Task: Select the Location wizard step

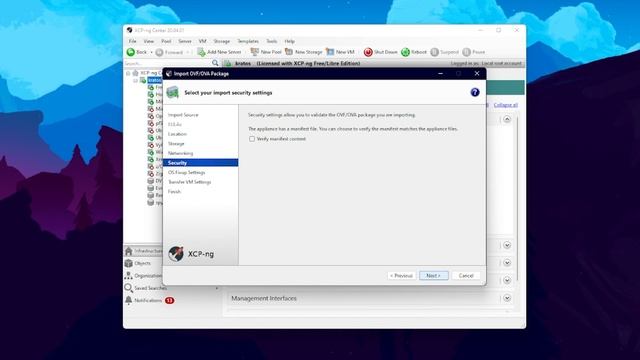Action: (x=178, y=134)
